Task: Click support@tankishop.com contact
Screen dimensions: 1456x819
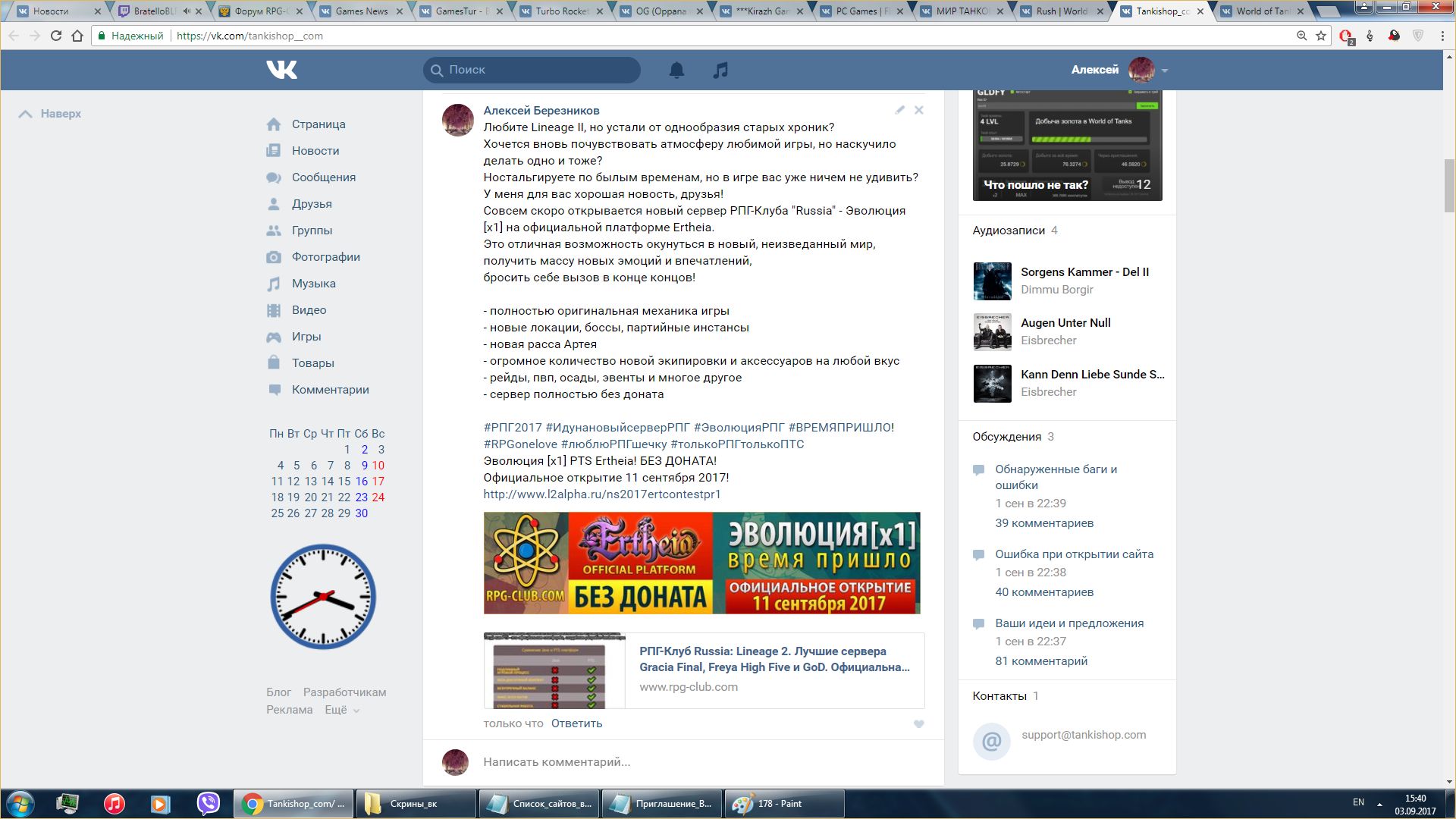Action: [1084, 735]
